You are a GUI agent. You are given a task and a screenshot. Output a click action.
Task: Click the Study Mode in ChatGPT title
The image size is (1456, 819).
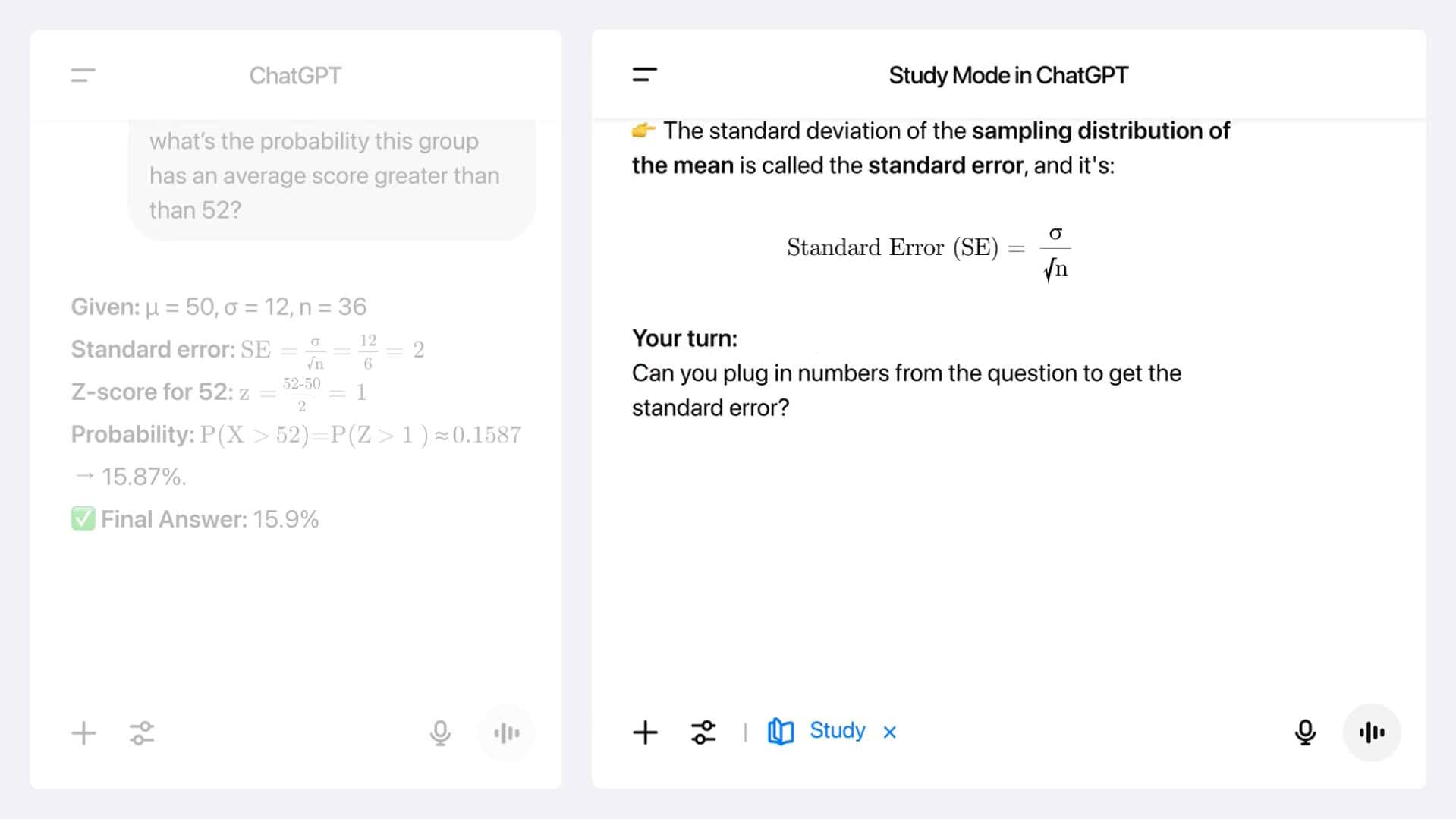click(1008, 75)
